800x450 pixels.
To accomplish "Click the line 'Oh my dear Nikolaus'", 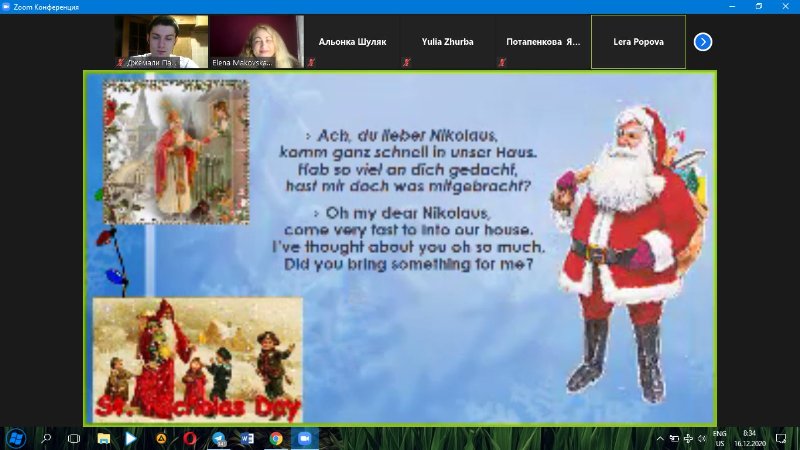I will point(408,213).
